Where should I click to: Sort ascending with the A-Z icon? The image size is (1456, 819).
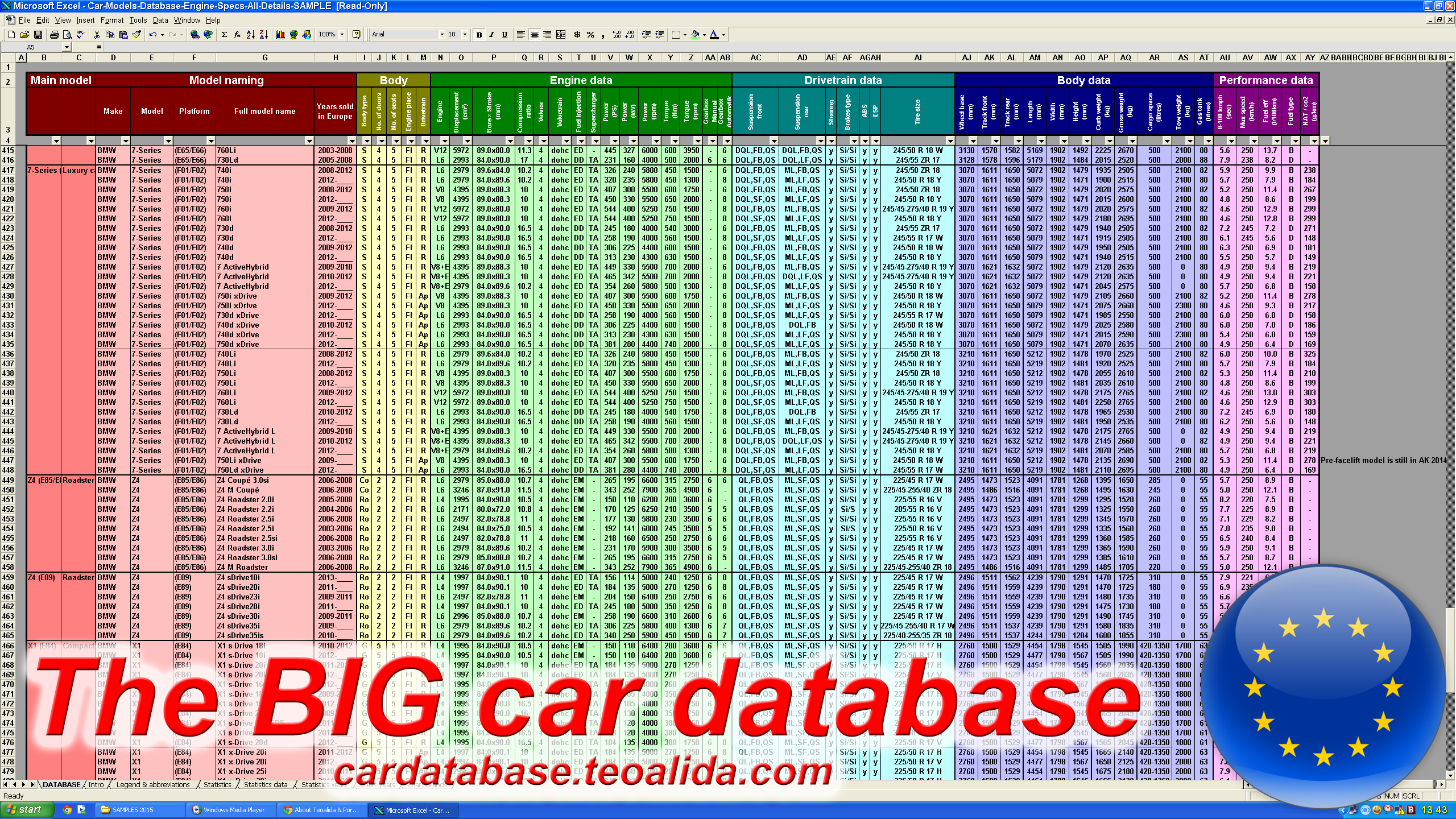pos(250,35)
